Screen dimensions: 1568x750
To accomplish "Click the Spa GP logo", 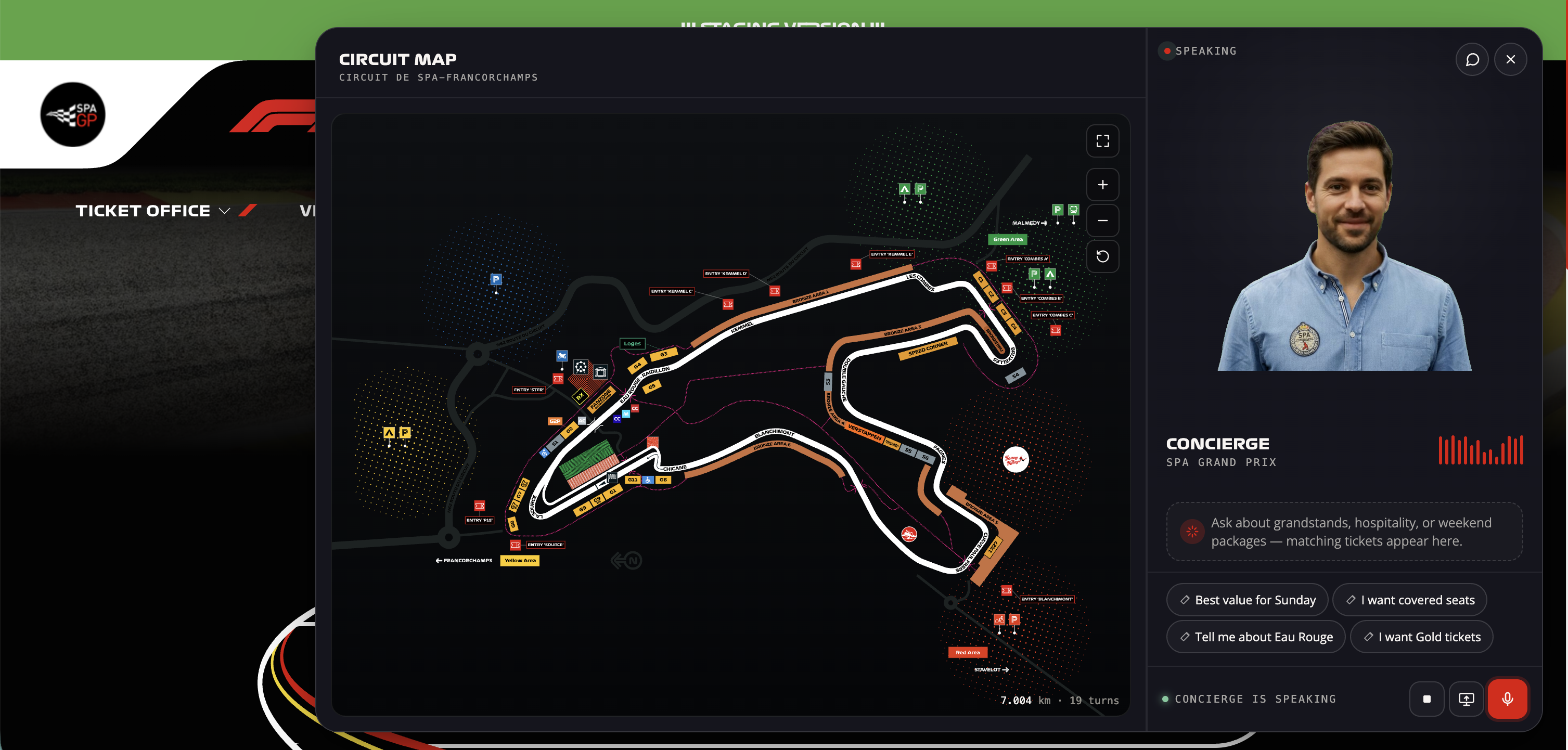I will tap(72, 114).
